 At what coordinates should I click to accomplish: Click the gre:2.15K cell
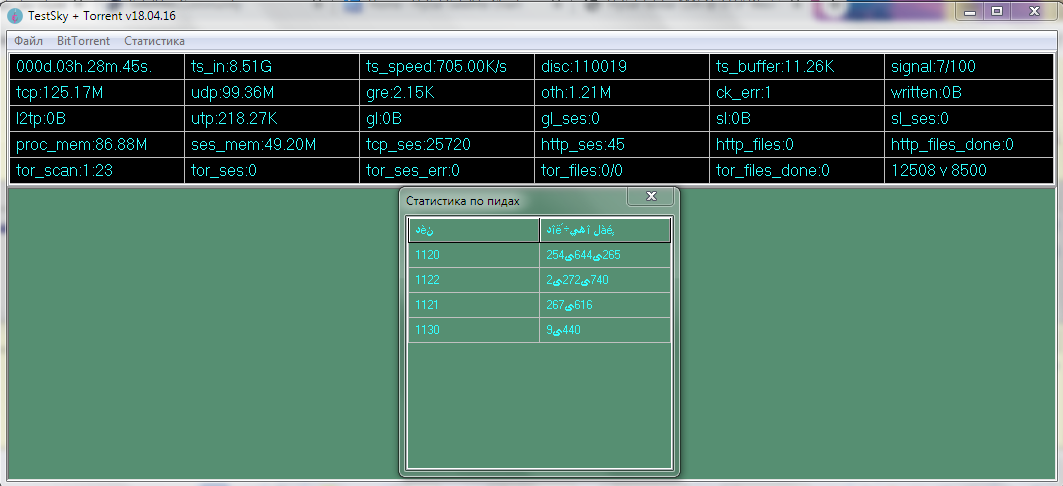coord(447,93)
